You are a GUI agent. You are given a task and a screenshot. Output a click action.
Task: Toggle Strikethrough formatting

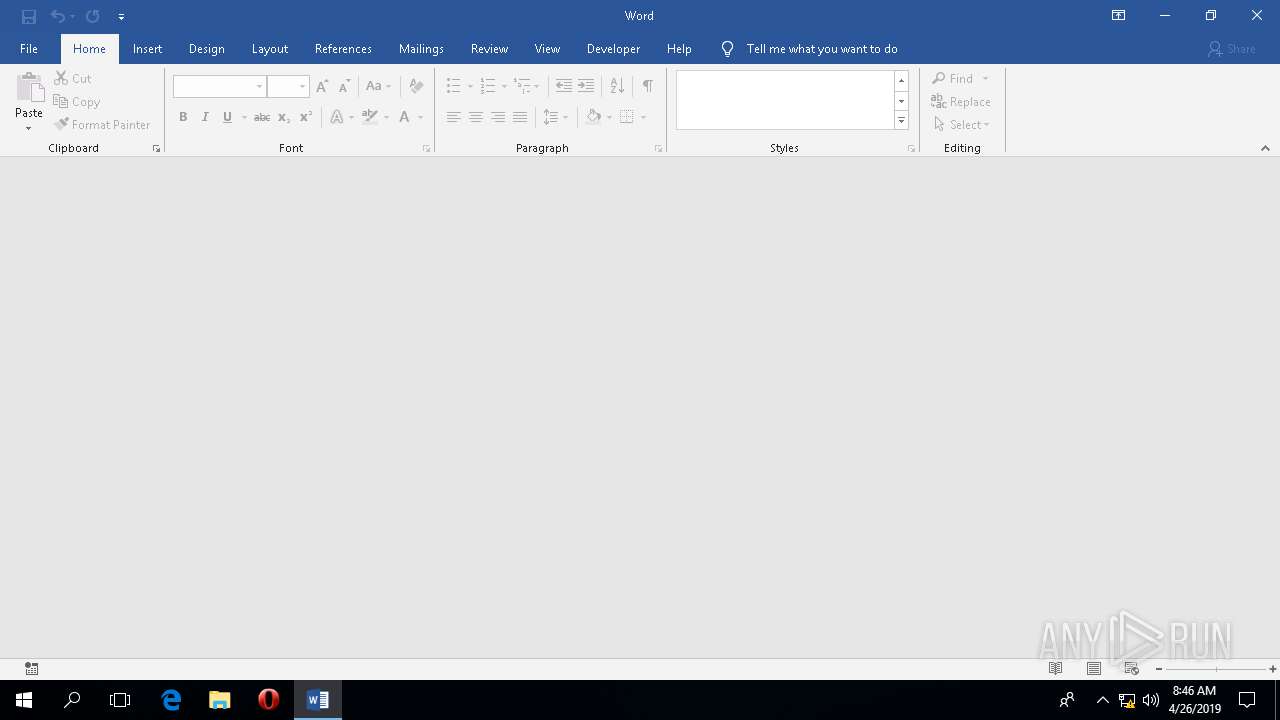pyautogui.click(x=262, y=117)
